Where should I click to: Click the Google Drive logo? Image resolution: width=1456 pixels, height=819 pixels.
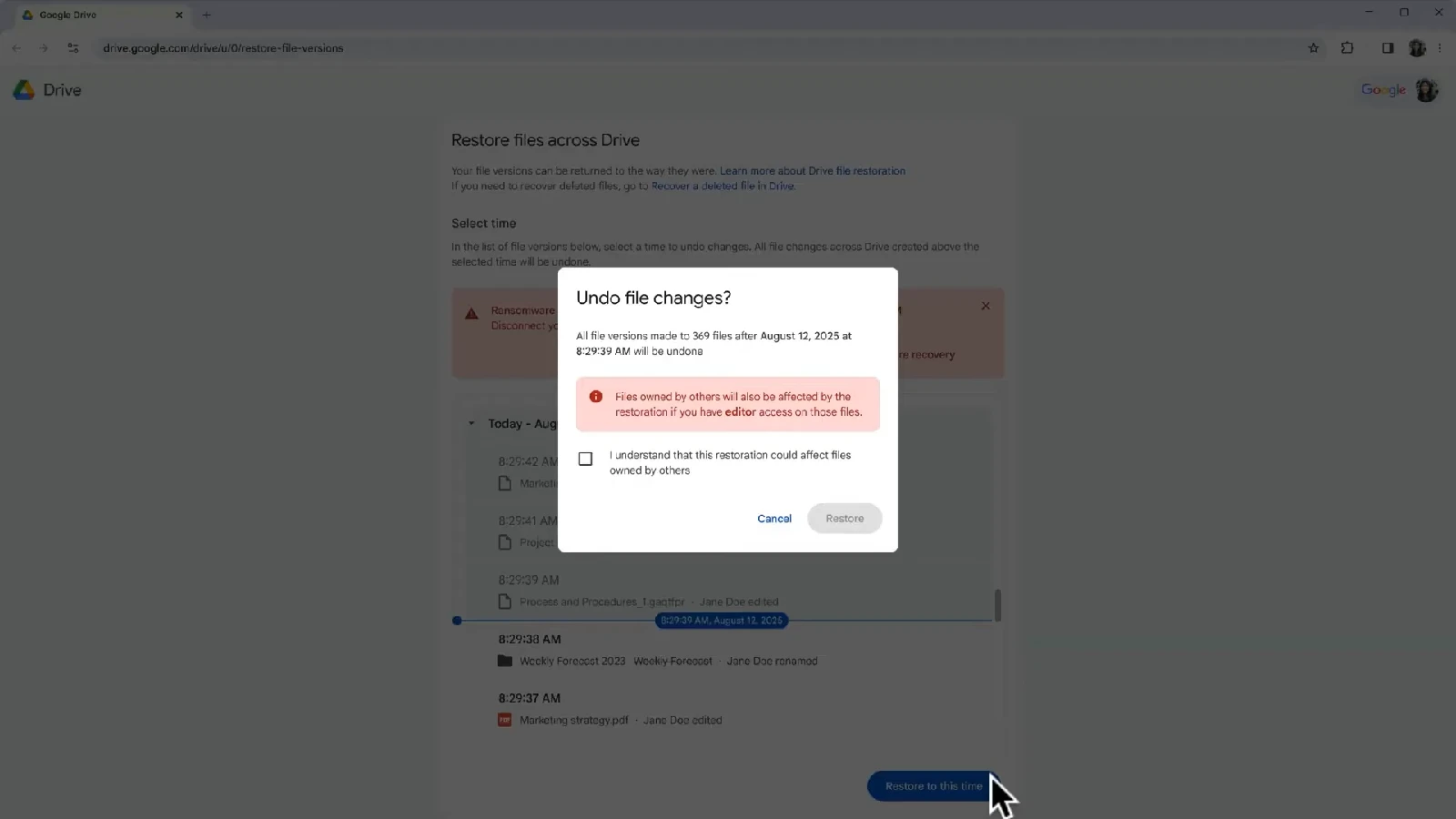click(x=24, y=90)
